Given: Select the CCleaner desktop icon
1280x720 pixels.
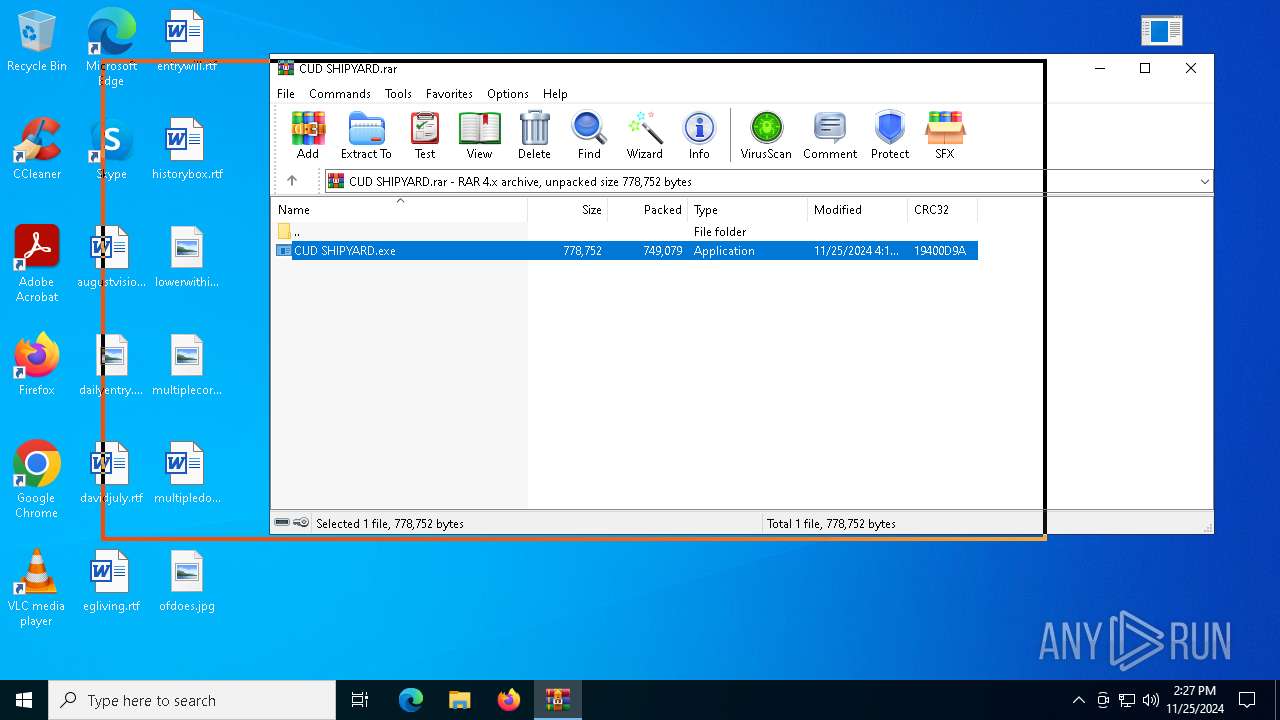Looking at the screenshot, I should click(x=36, y=150).
